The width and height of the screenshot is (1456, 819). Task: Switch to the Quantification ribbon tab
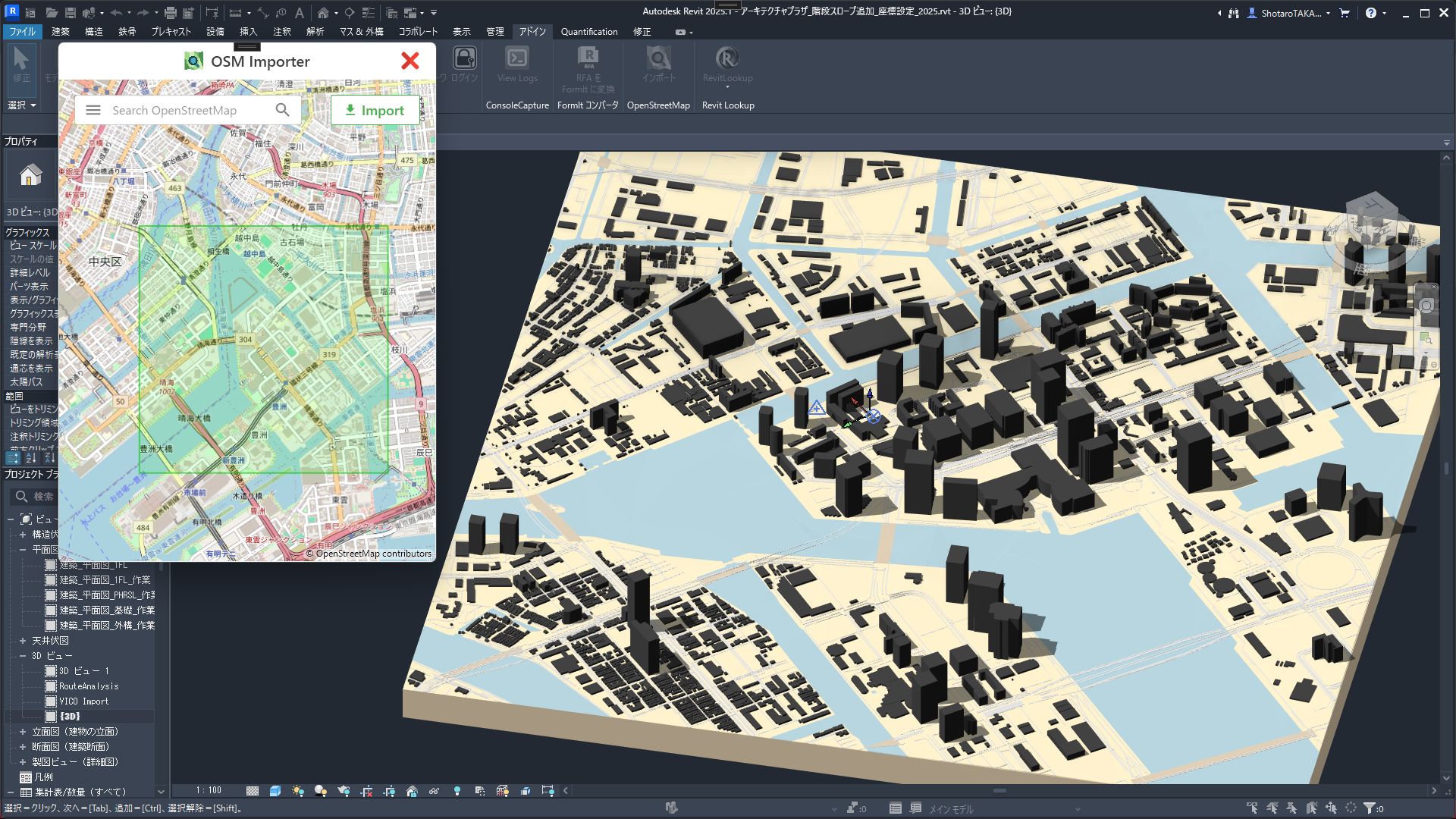click(x=589, y=32)
